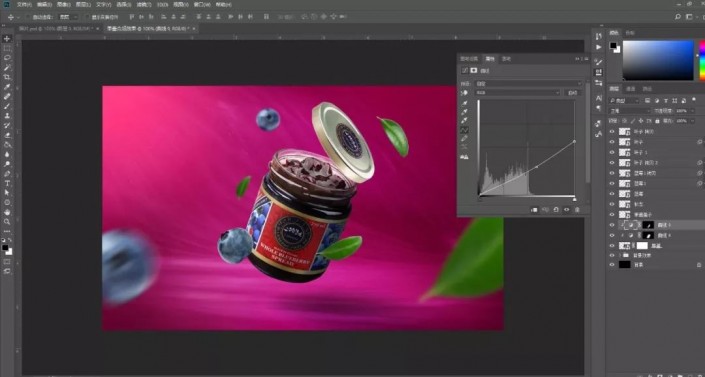Select the upper-right curve control point
The height and width of the screenshot is (377, 705).
[574, 142]
